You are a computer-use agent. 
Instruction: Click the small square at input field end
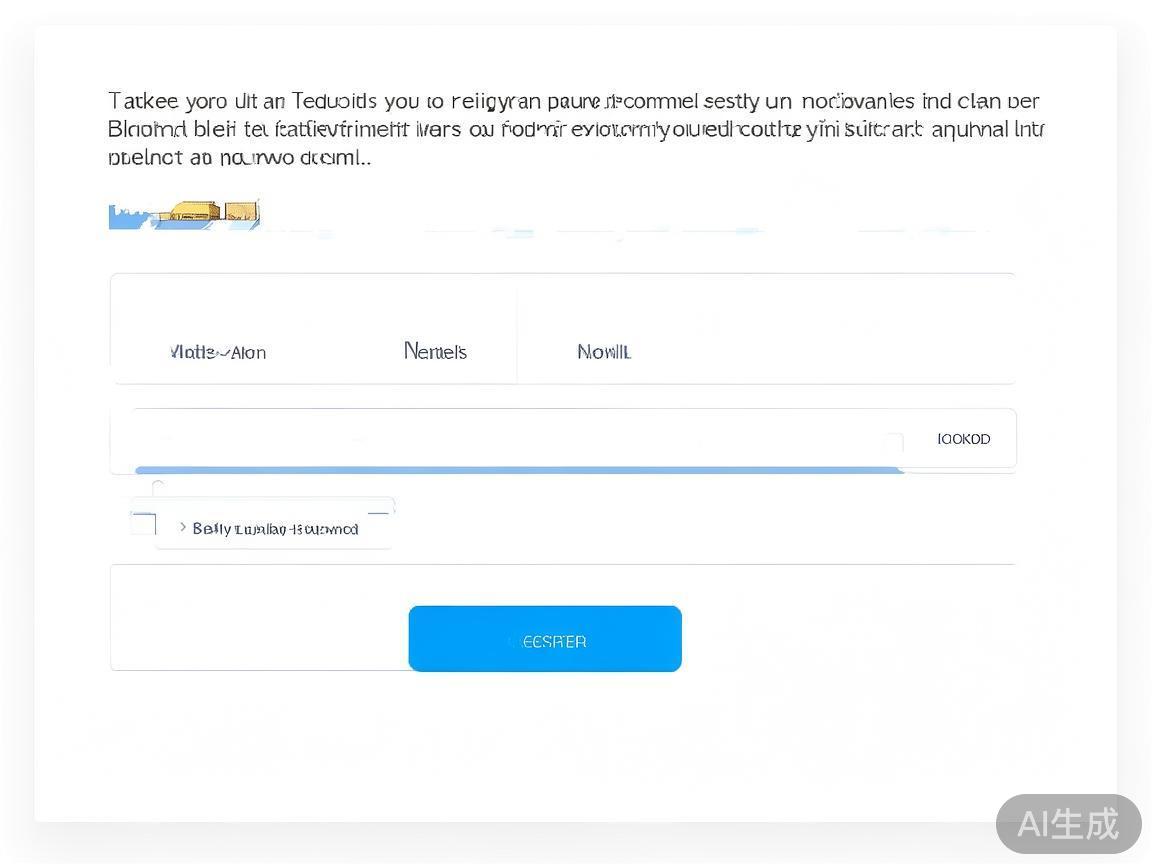[893, 442]
